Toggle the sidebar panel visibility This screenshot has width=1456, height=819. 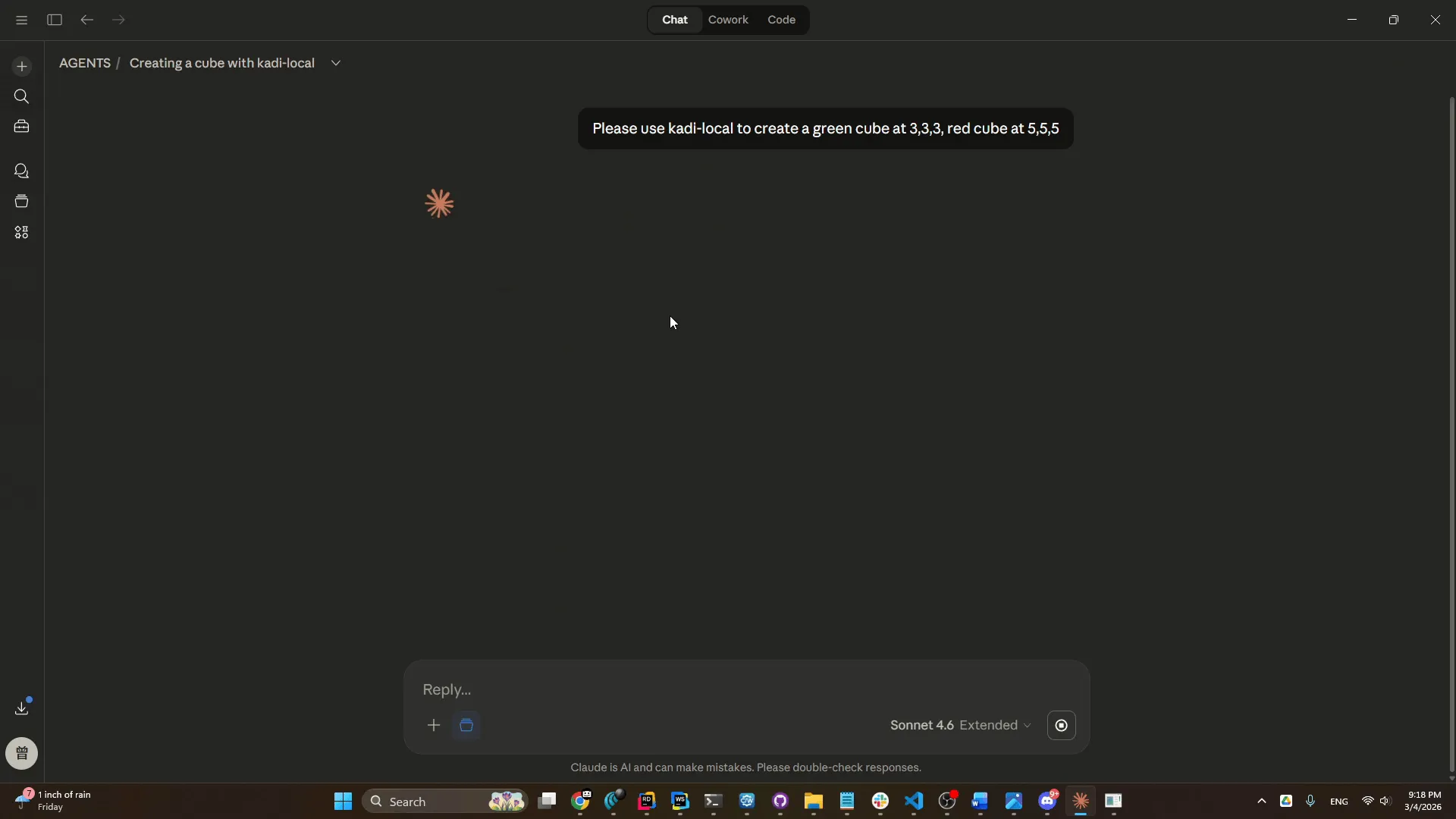tap(55, 20)
